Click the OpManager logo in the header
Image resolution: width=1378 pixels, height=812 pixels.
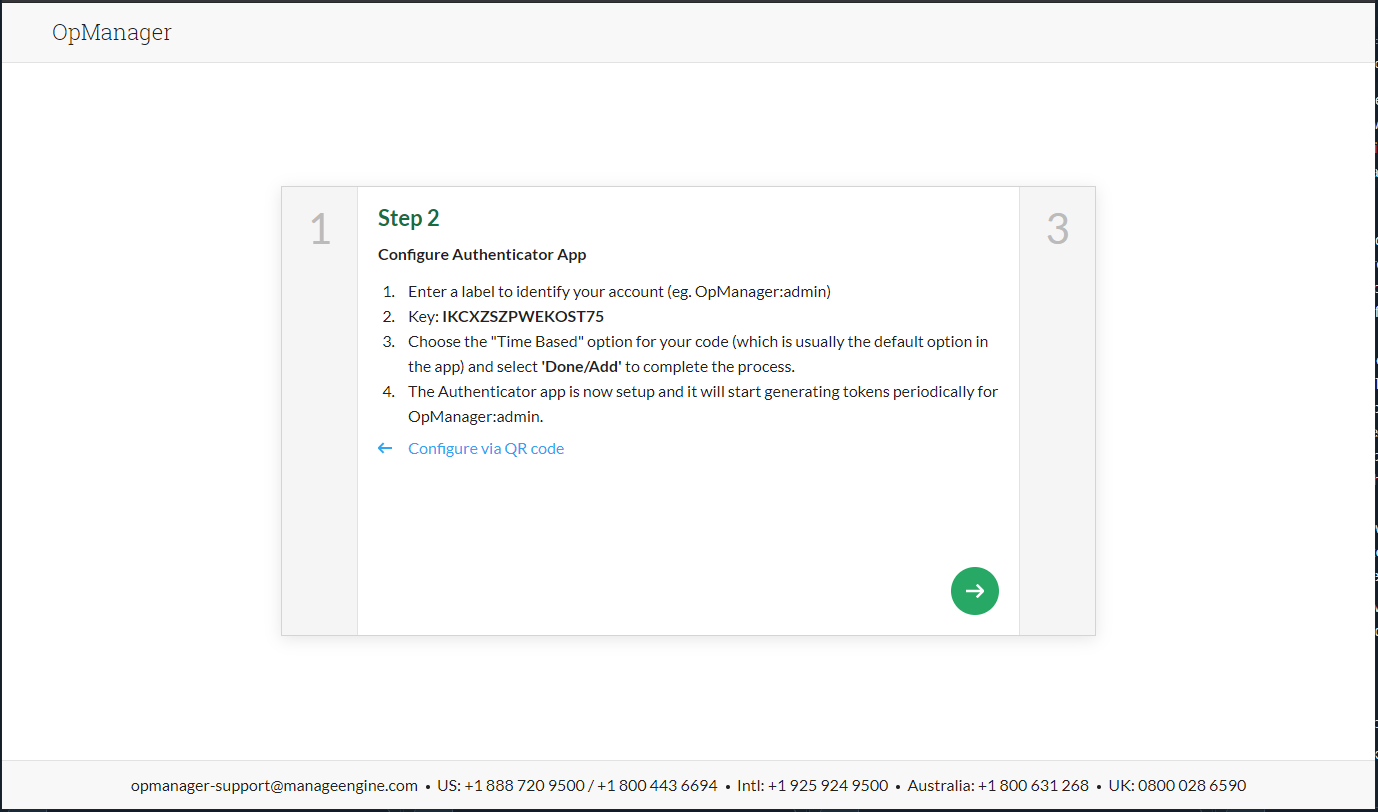(112, 32)
